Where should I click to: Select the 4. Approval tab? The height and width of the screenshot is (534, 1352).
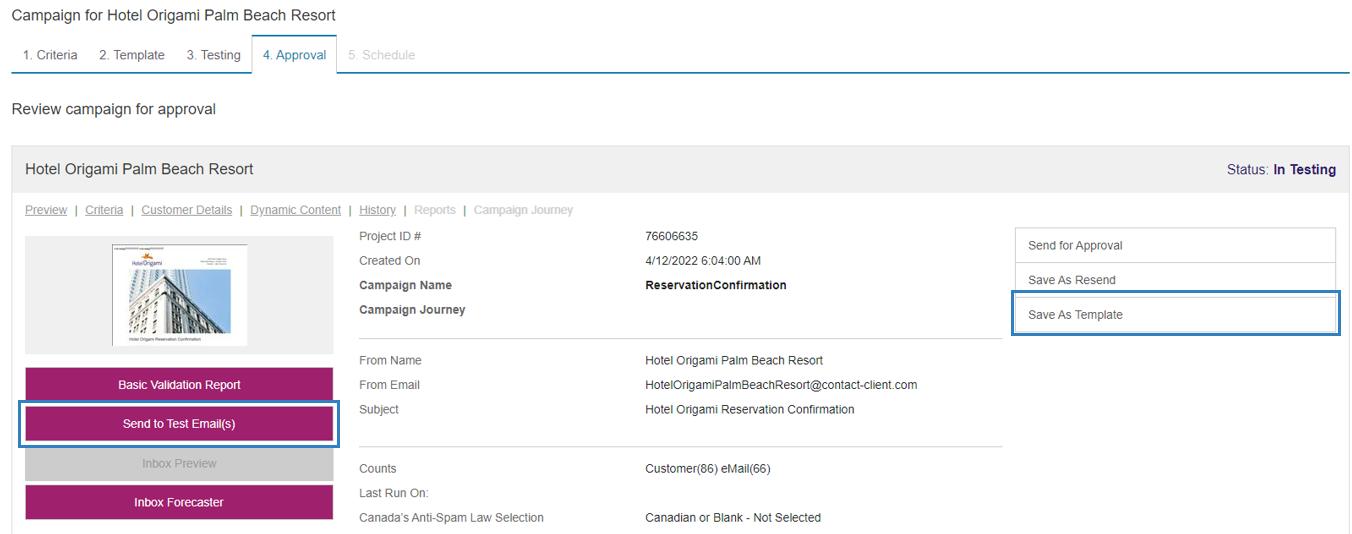[x=294, y=55]
